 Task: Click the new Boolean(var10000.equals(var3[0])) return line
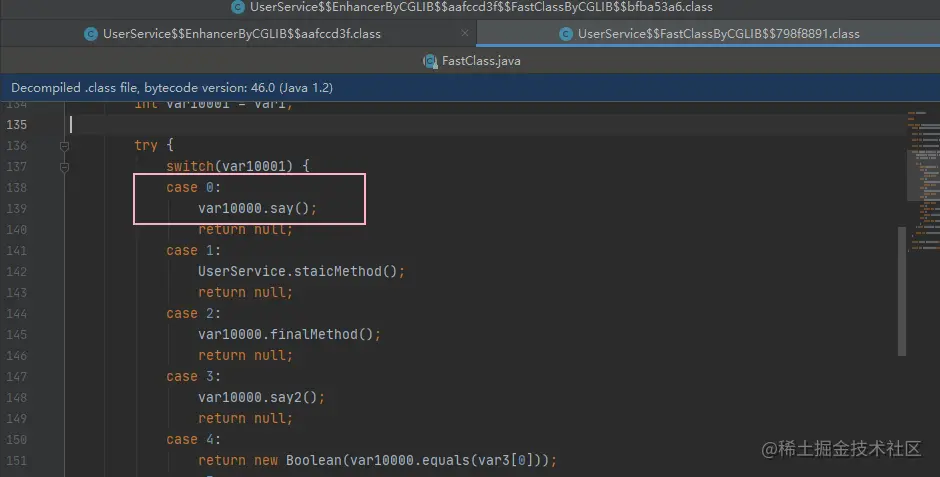click(x=378, y=460)
